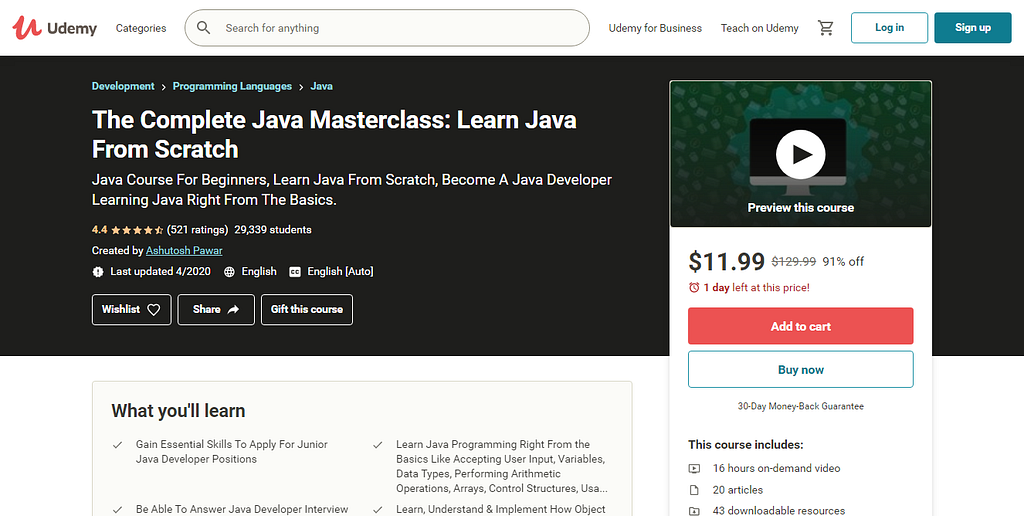
Task: Click the heart icon on Wishlist
Action: point(154,310)
